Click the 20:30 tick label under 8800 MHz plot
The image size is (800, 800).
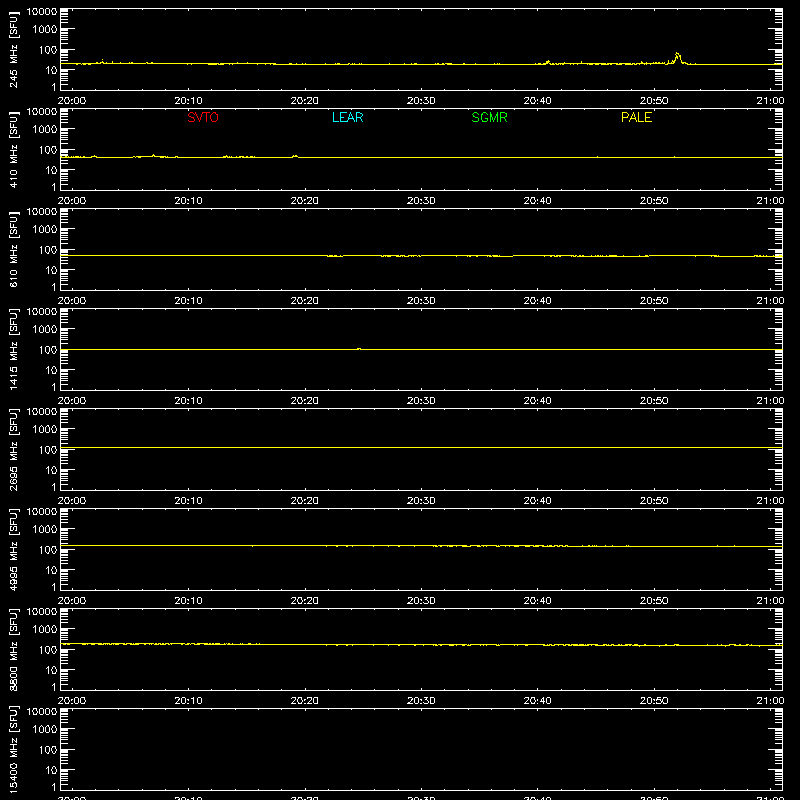[421, 701]
